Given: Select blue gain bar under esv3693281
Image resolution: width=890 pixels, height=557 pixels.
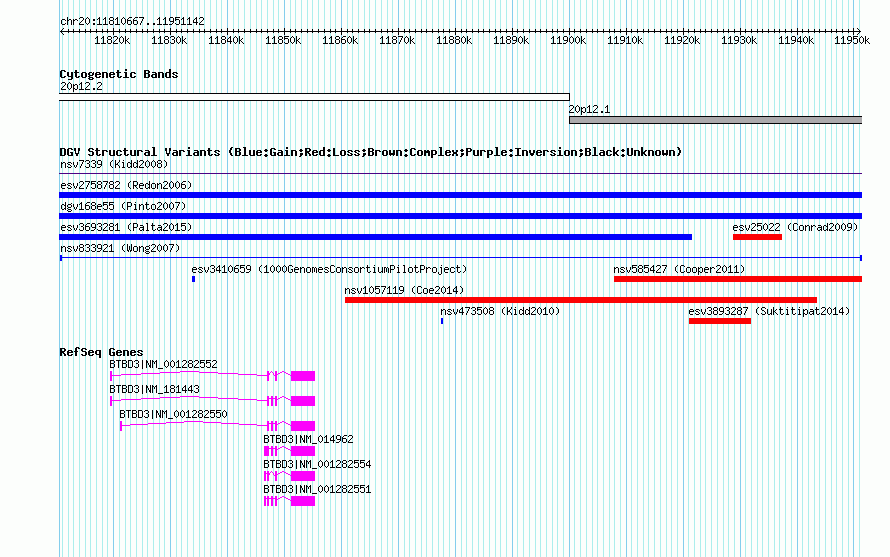Looking at the screenshot, I should point(376,237).
